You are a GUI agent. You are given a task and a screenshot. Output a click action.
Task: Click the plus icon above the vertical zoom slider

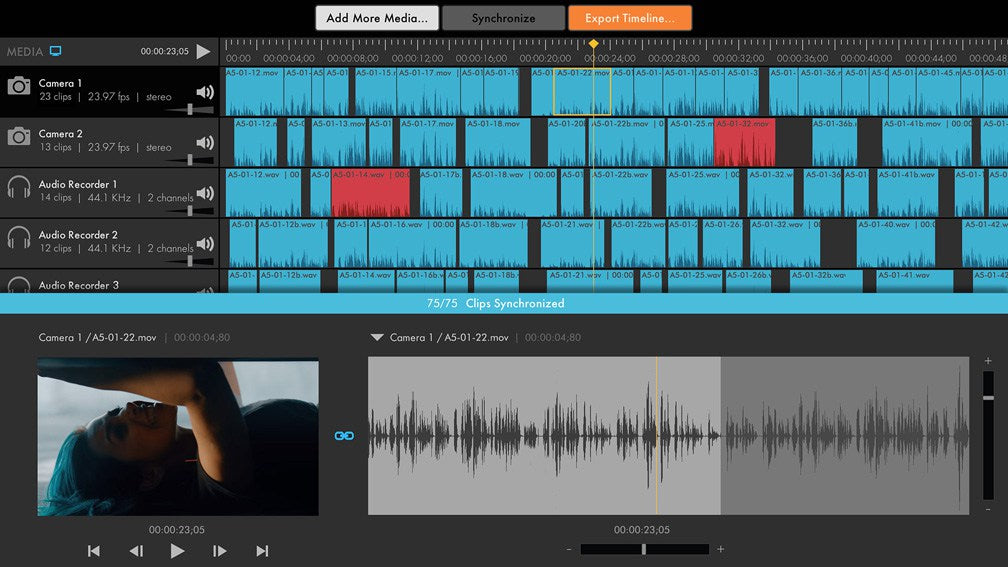(988, 361)
